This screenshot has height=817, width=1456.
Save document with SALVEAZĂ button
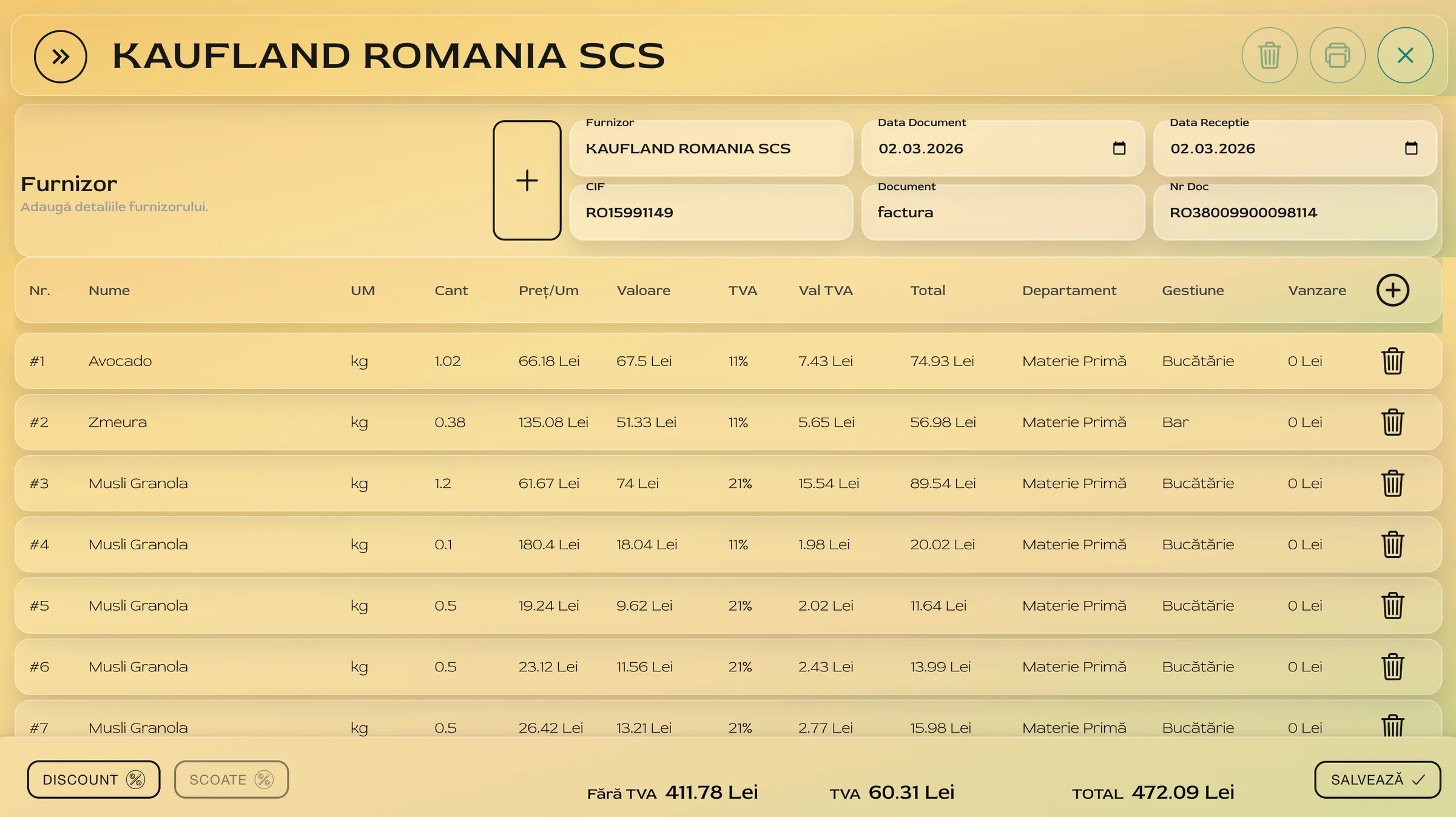pos(1377,779)
